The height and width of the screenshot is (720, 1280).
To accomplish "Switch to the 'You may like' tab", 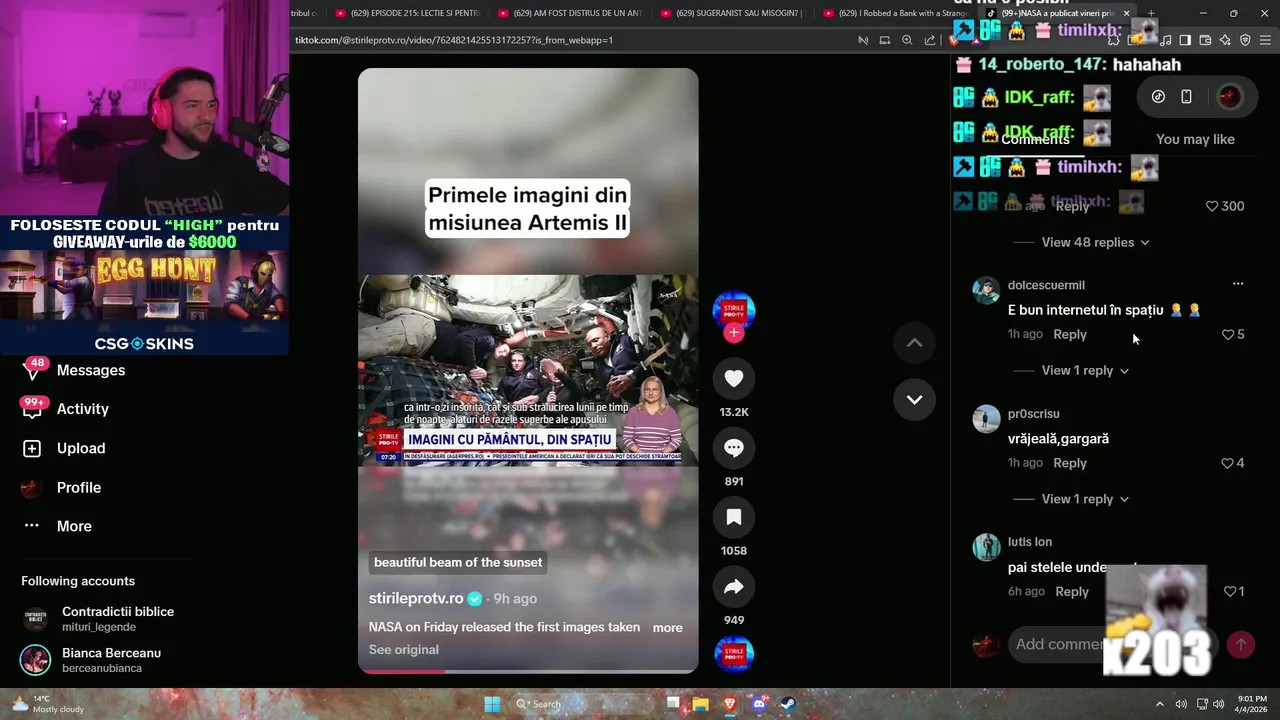I will pos(1195,139).
